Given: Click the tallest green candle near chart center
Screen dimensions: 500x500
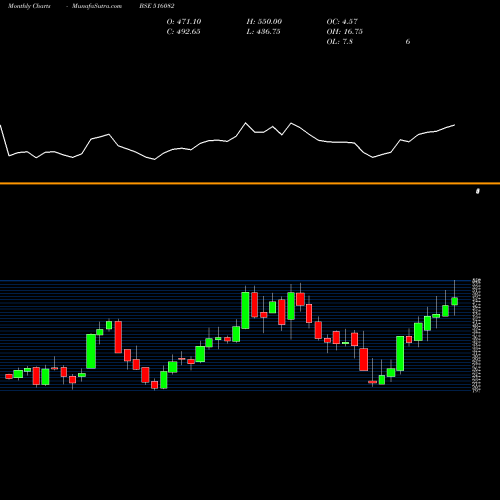Looking at the screenshot, I should click(x=245, y=310).
